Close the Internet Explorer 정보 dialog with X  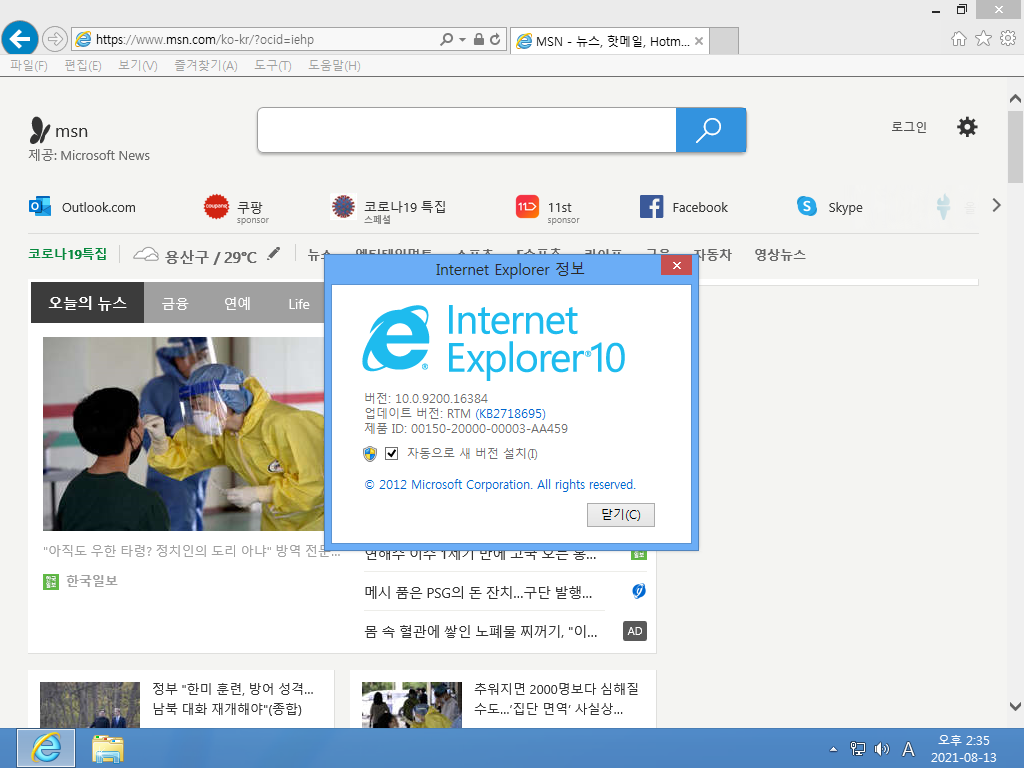point(677,265)
